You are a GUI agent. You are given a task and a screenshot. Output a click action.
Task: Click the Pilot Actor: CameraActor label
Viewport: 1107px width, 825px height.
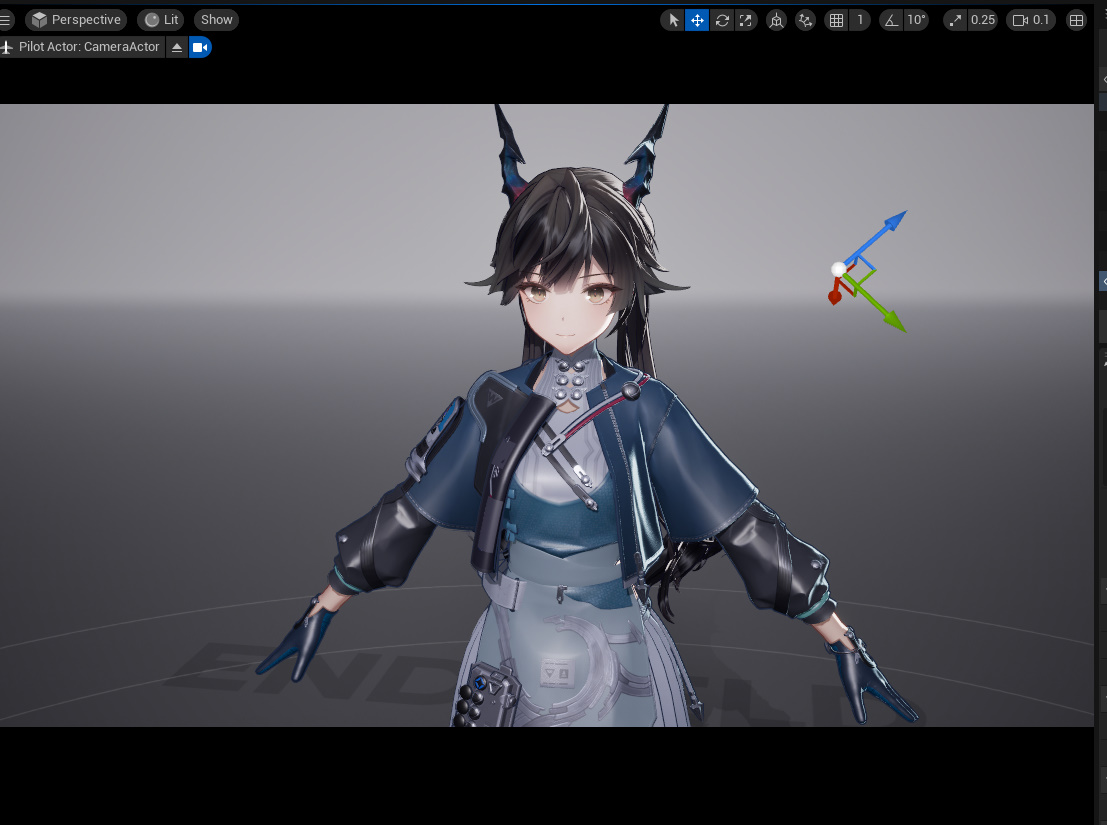(89, 47)
